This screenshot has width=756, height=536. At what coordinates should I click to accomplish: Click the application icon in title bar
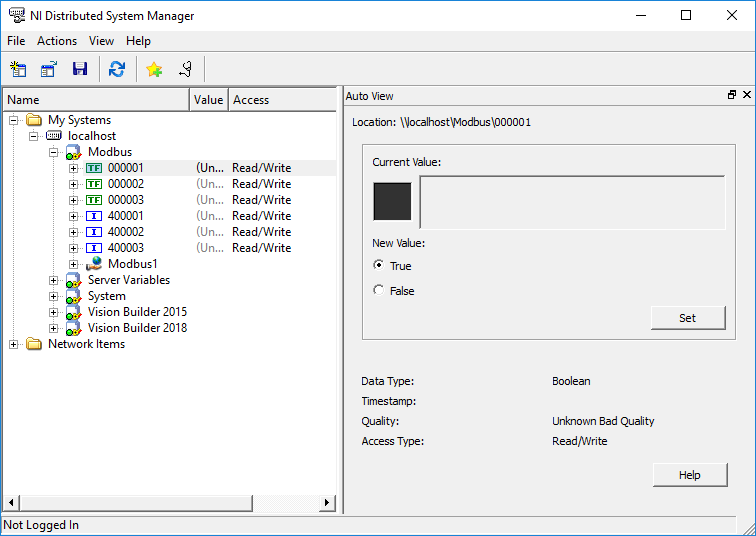click(x=17, y=15)
